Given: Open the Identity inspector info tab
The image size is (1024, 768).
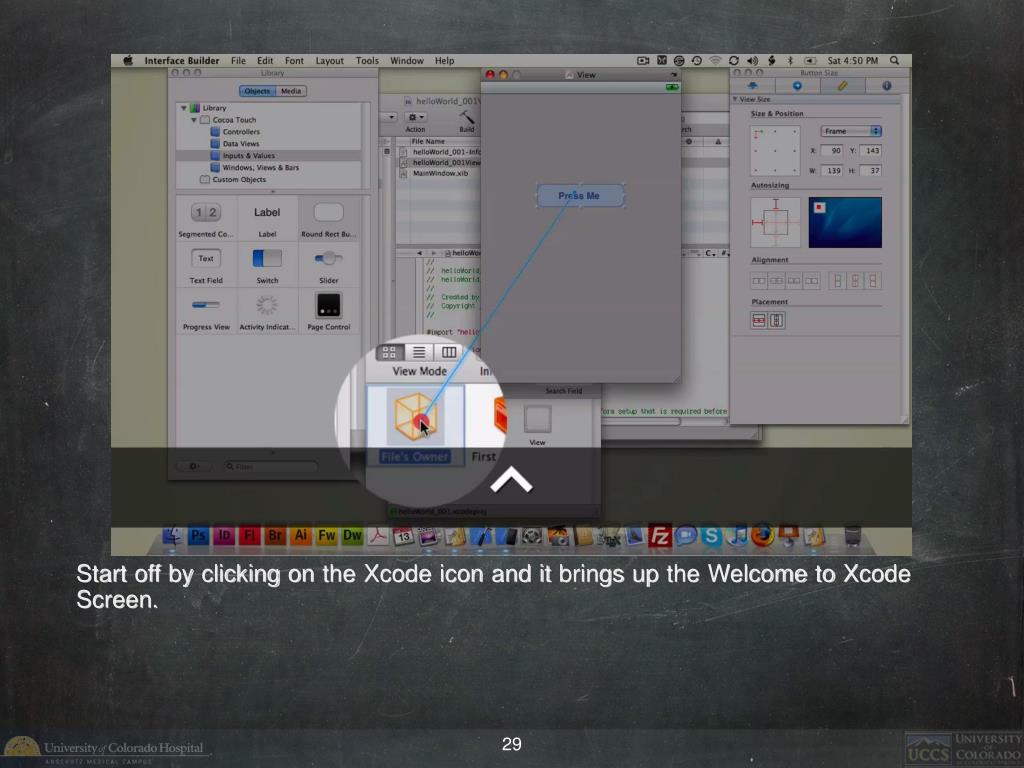Looking at the screenshot, I should [886, 86].
